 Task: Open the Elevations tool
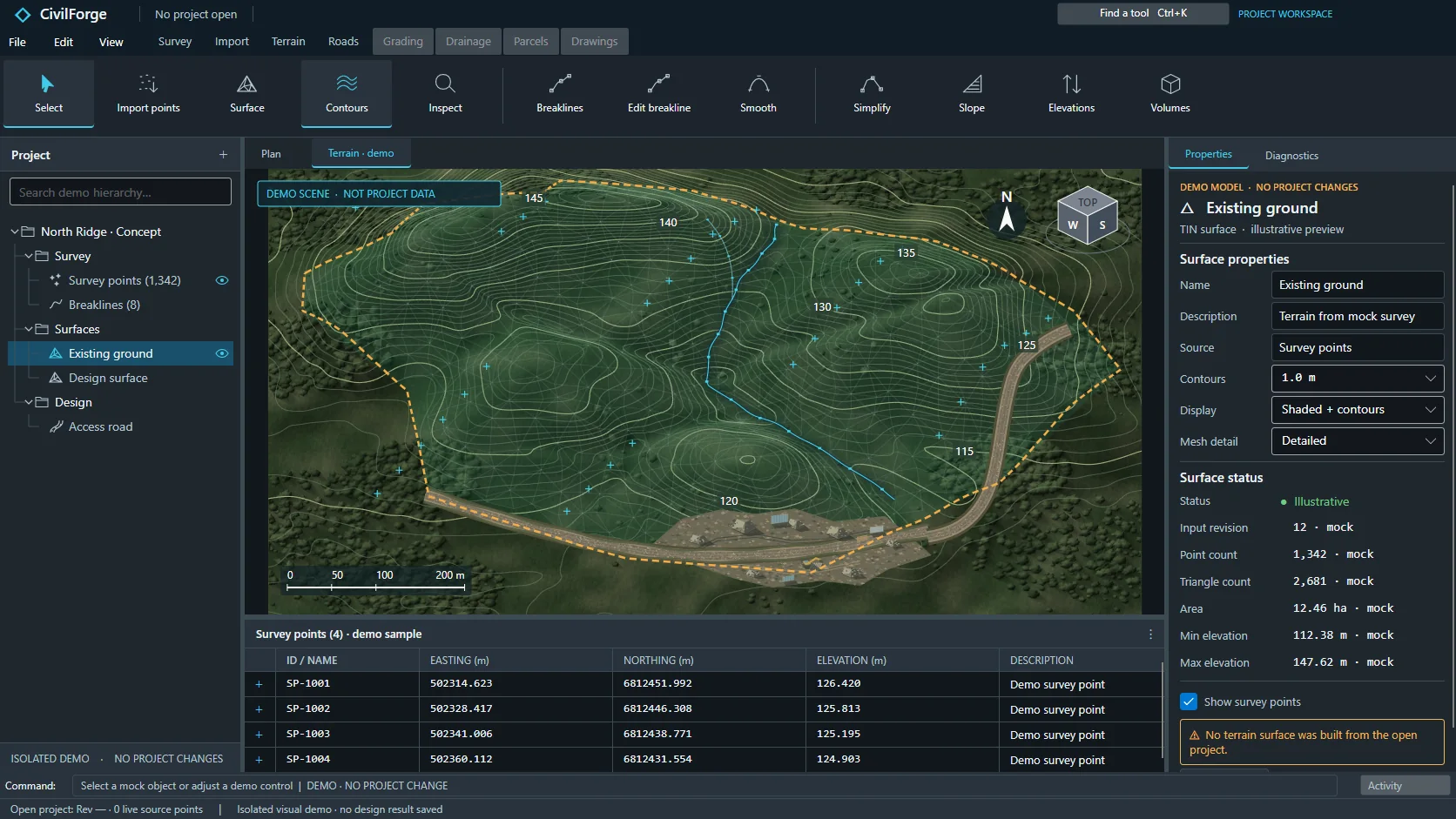point(1071,94)
